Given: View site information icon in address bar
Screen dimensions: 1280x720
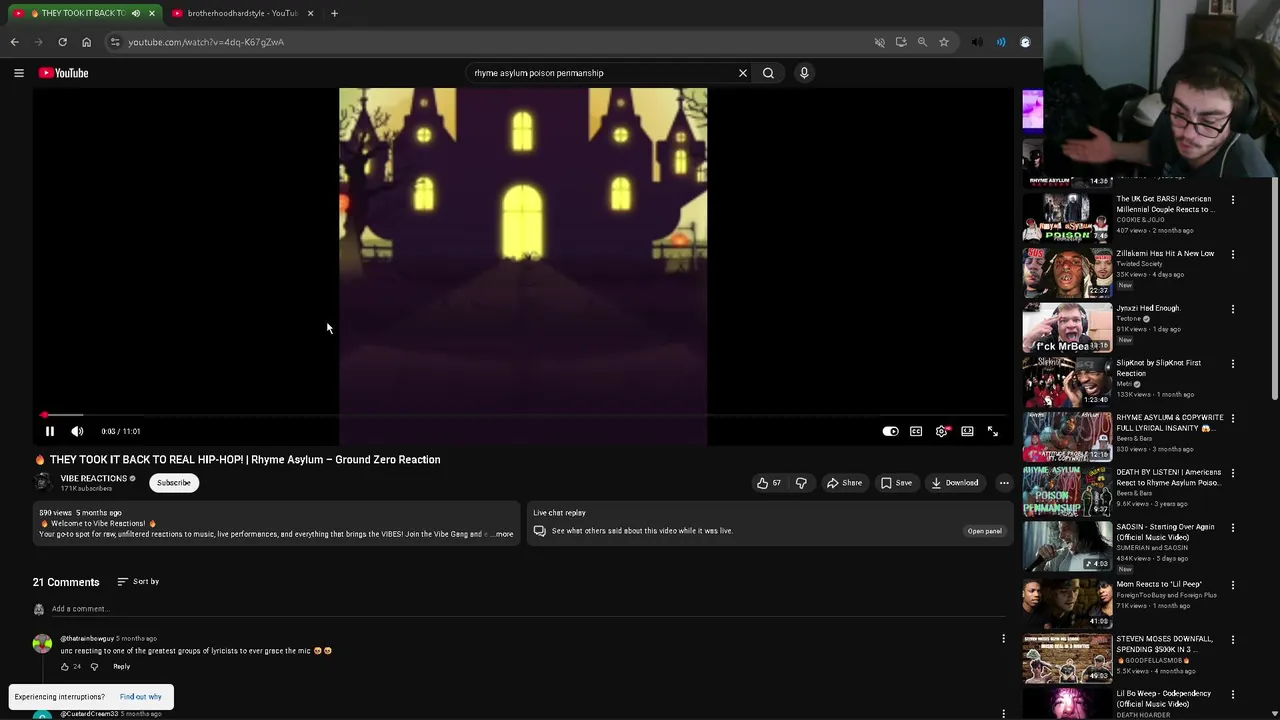Looking at the screenshot, I should click(115, 42).
